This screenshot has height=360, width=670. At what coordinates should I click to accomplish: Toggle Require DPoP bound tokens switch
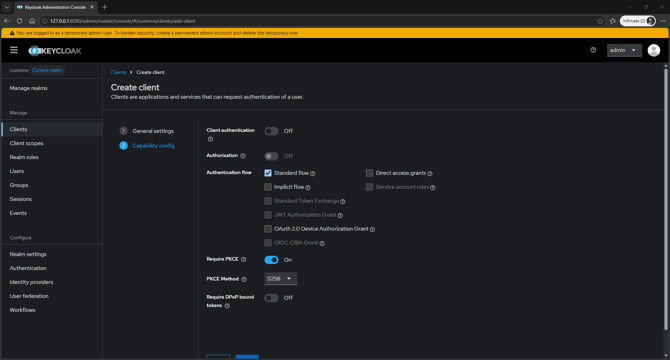point(271,298)
